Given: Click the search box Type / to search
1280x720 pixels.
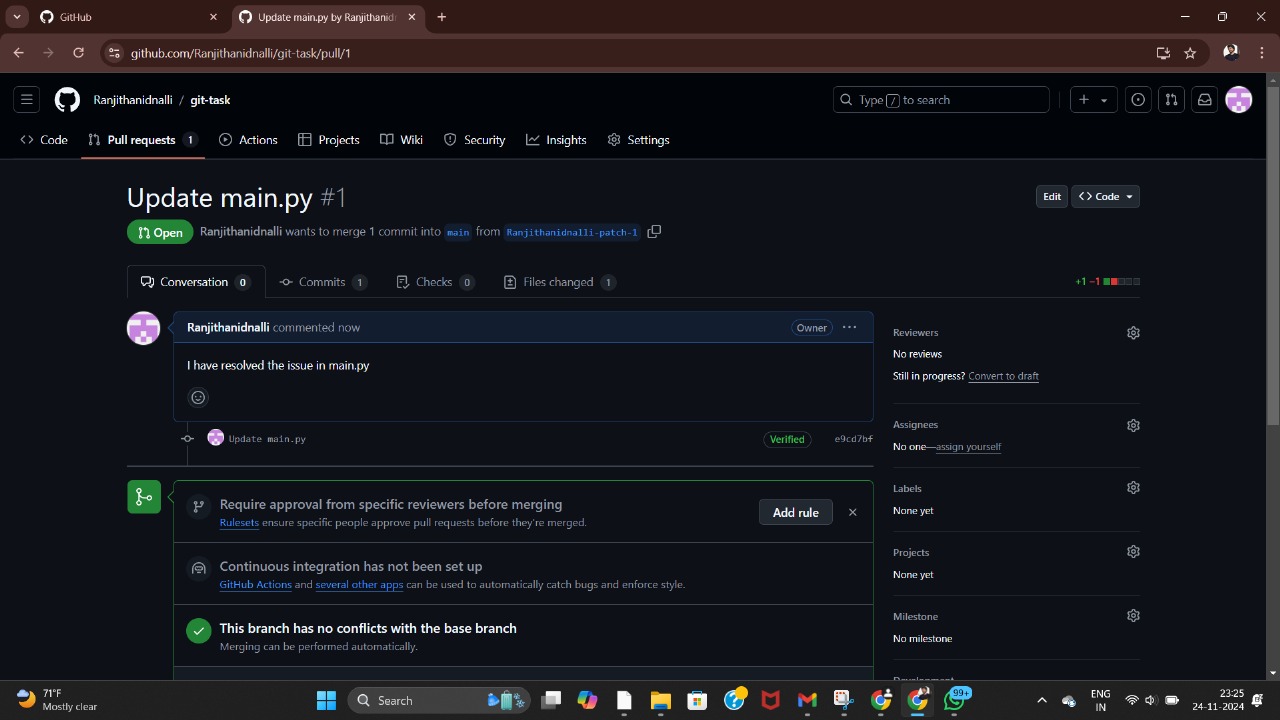Looking at the screenshot, I should click(x=941, y=100).
